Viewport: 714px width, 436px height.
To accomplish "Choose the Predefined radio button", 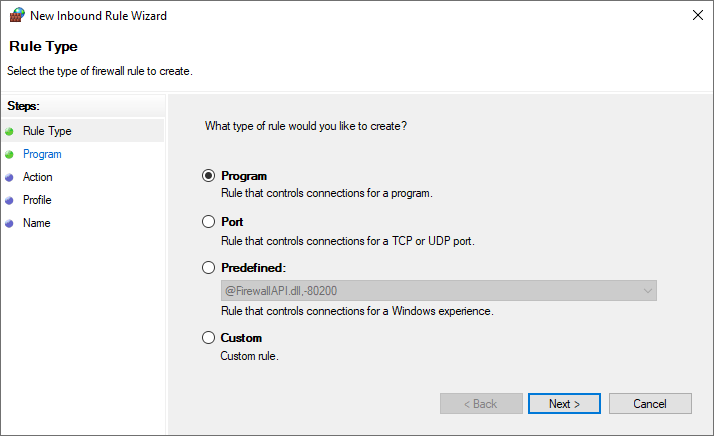I will coord(209,268).
